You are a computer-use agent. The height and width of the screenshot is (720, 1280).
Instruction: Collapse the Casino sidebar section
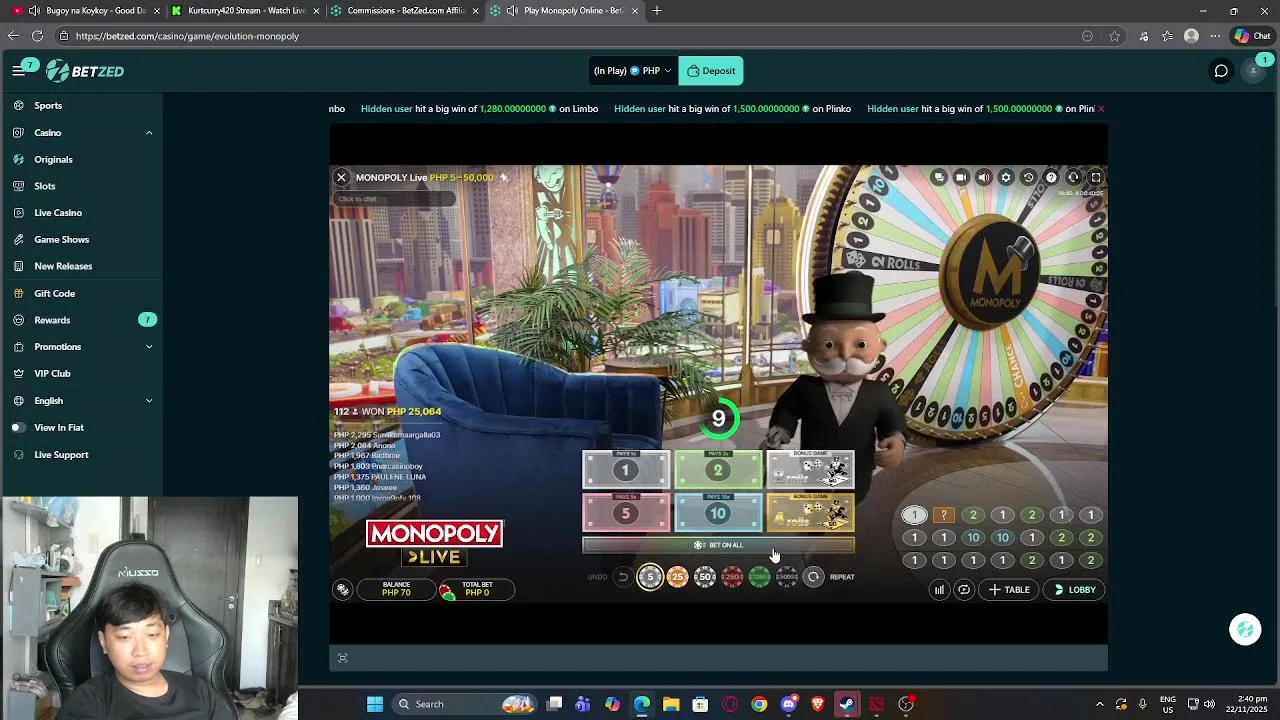(149, 132)
